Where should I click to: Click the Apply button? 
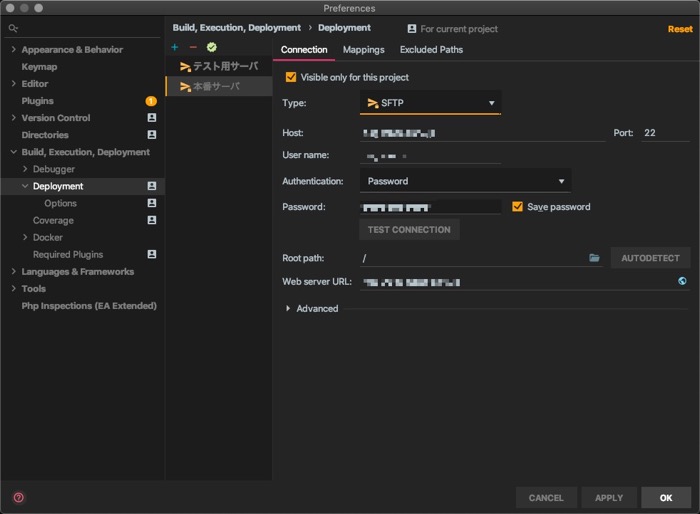click(x=609, y=497)
